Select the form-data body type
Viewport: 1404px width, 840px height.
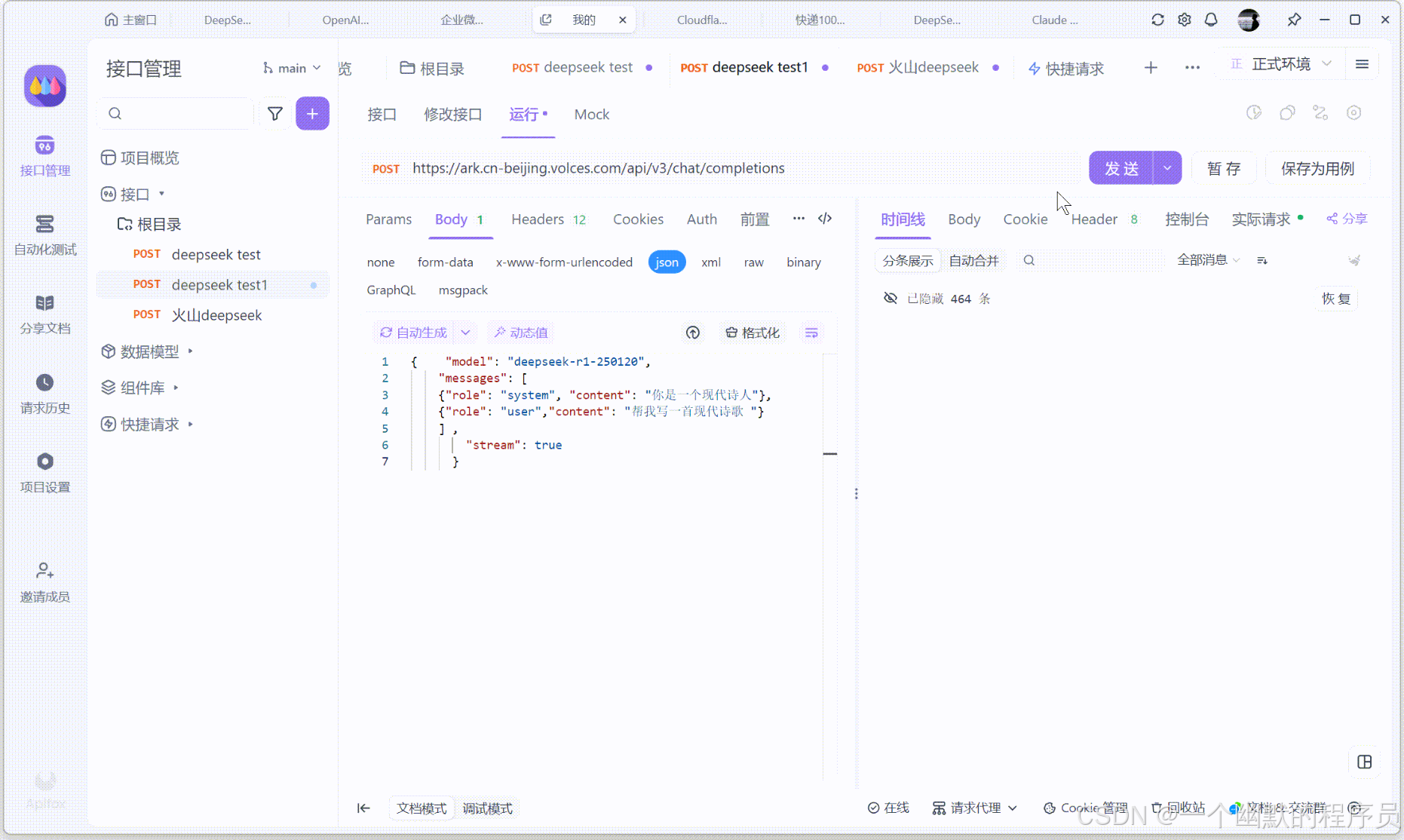coord(446,262)
